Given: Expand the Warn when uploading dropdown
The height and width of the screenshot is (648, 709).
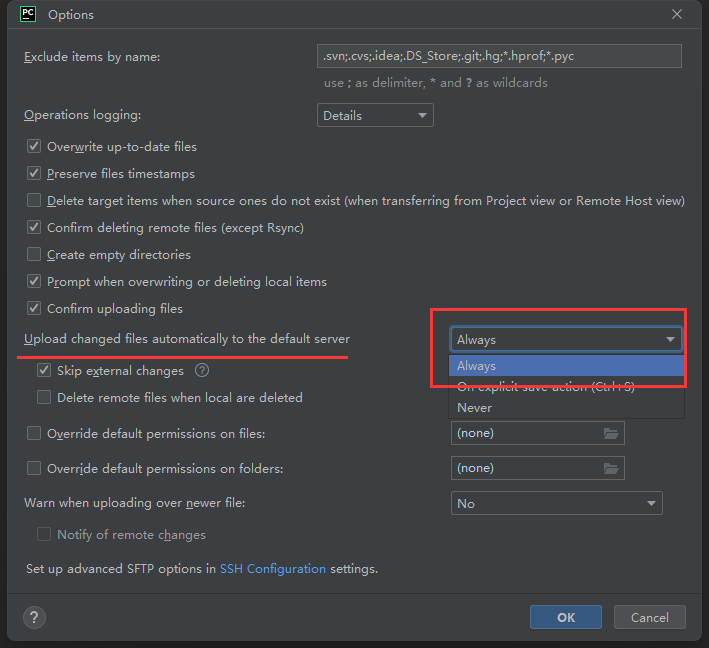Looking at the screenshot, I should click(556, 504).
